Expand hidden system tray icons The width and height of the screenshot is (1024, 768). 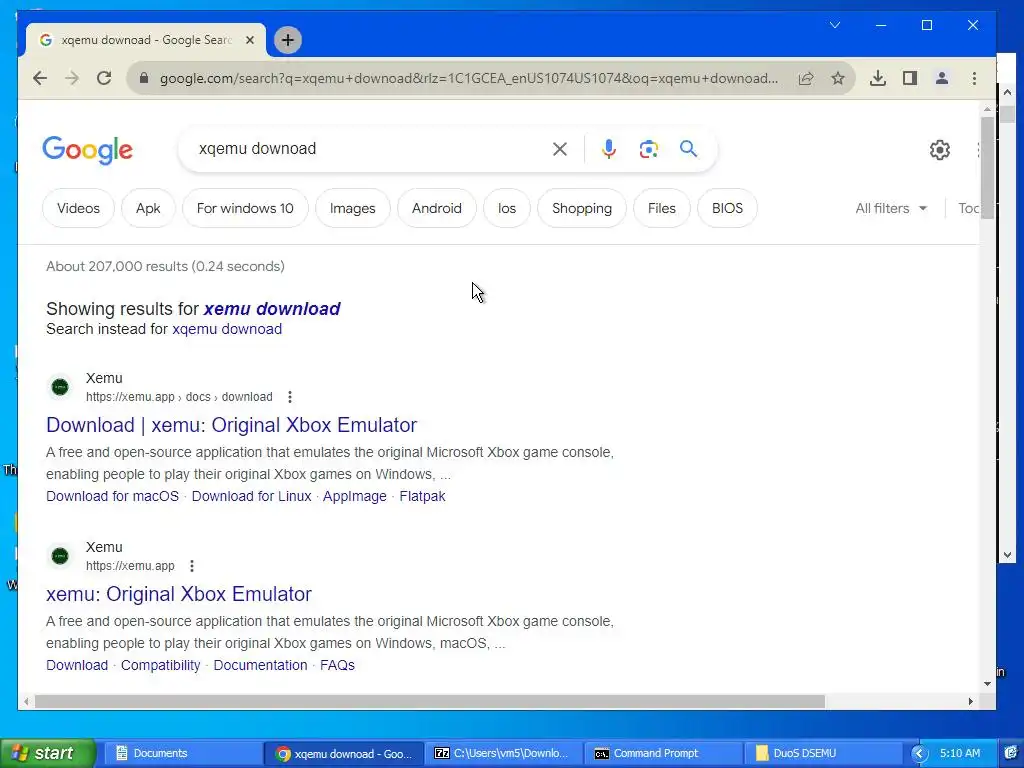919,754
